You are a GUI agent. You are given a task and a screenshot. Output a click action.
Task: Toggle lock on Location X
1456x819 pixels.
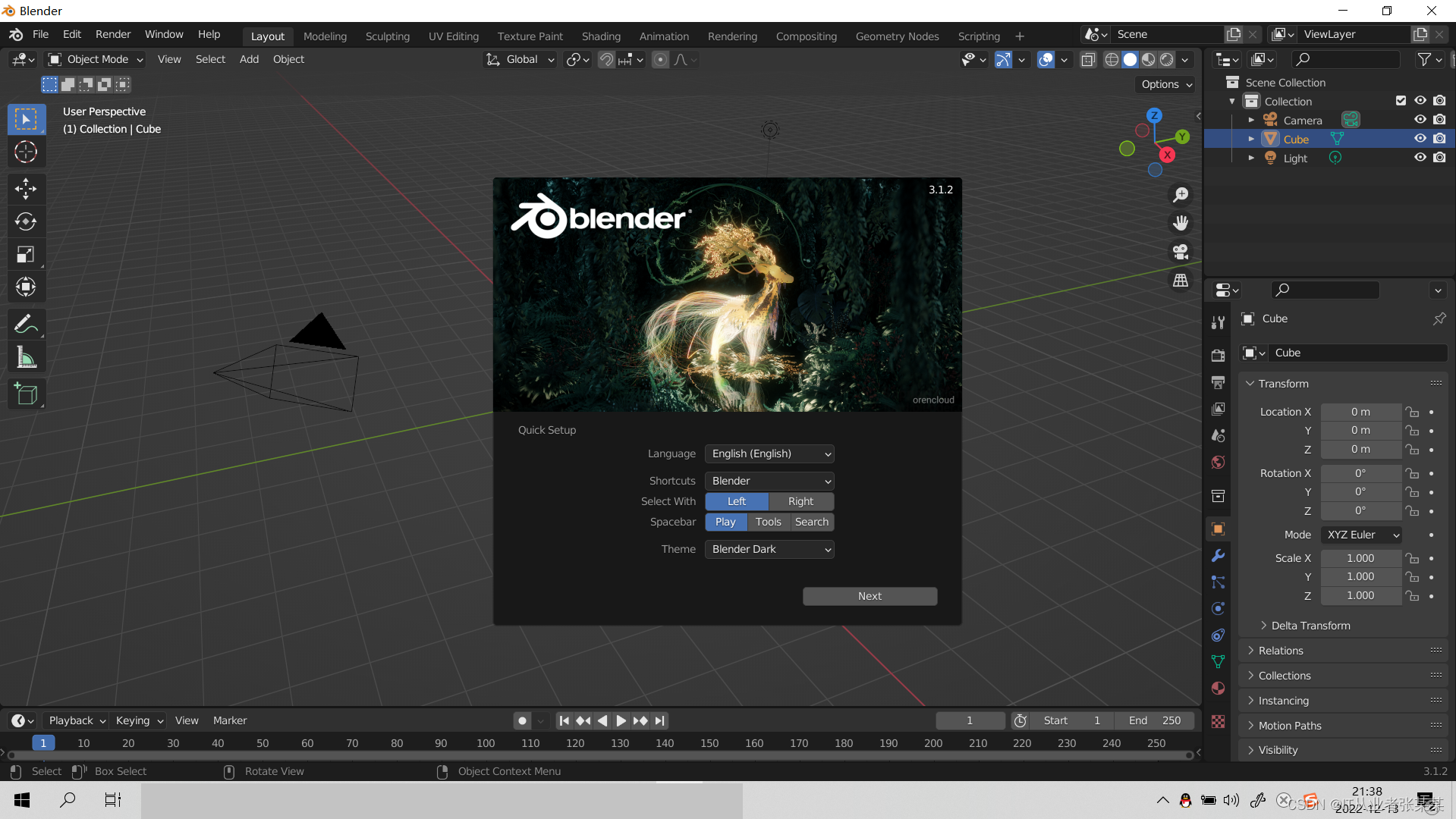coord(1412,412)
